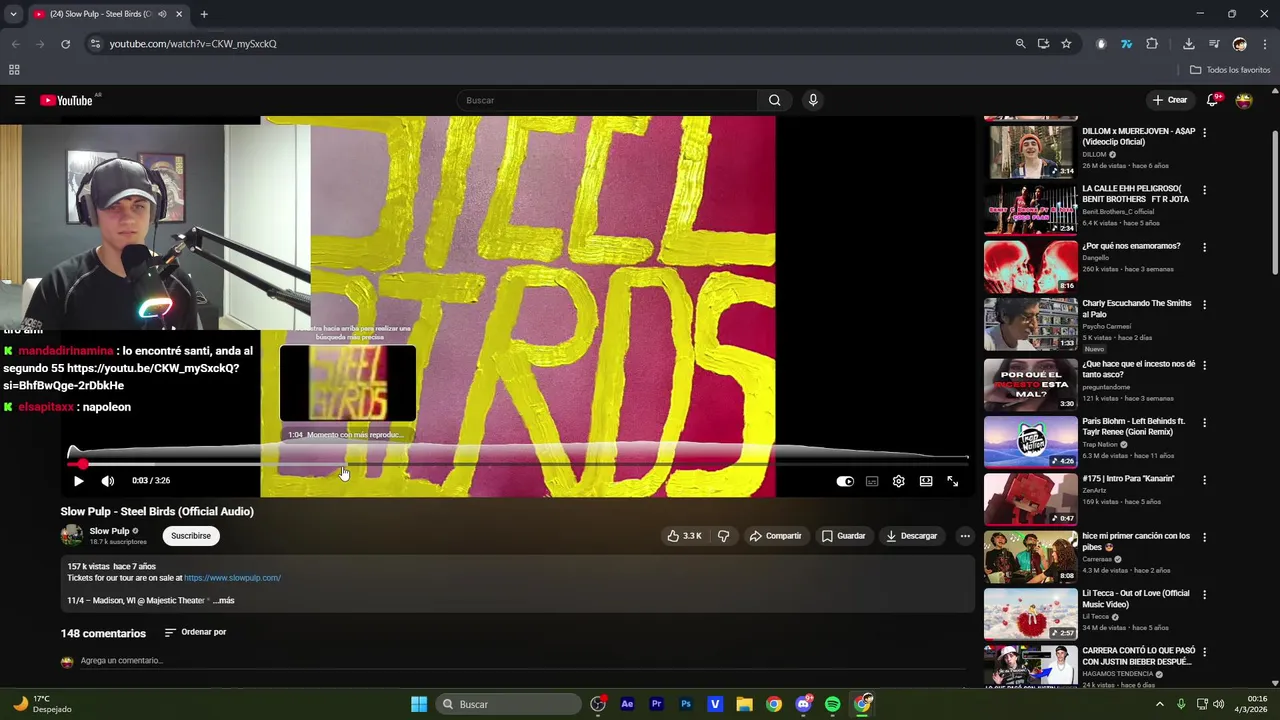Open the Ordenar por comment sort menu
The image size is (1280, 720).
[195, 632]
